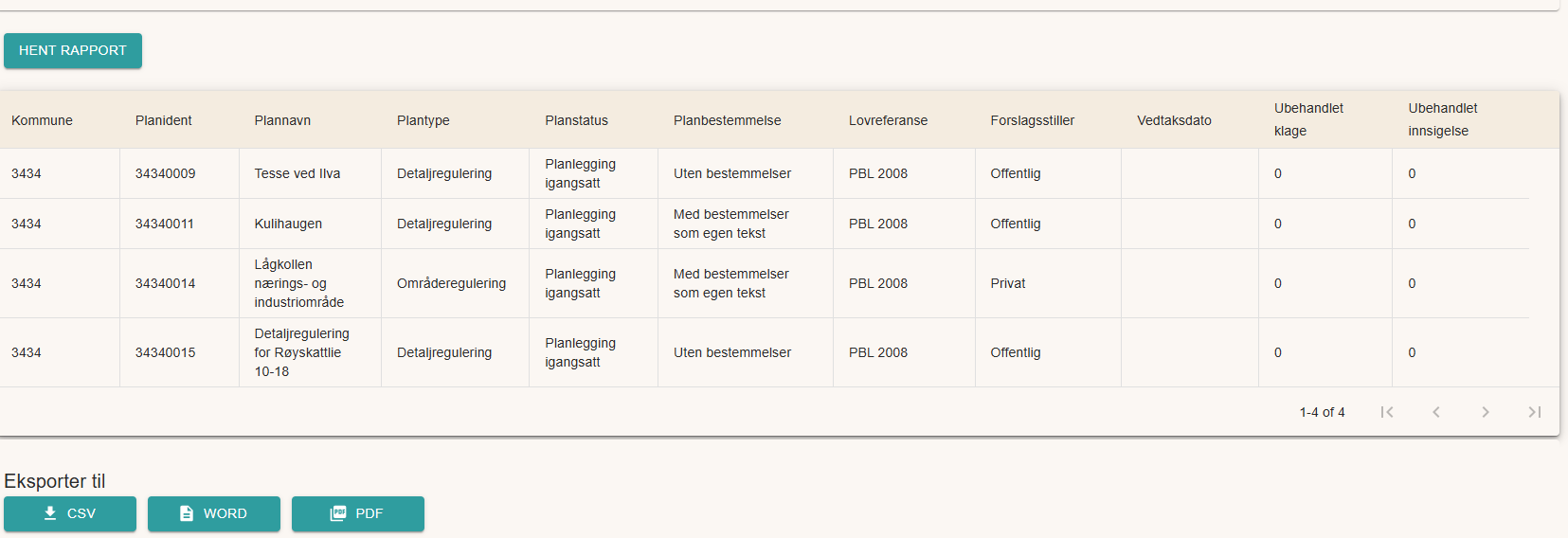The width and height of the screenshot is (1568, 538).
Task: Select Lågkollen nærings- og industriområde row
Action: 298,283
